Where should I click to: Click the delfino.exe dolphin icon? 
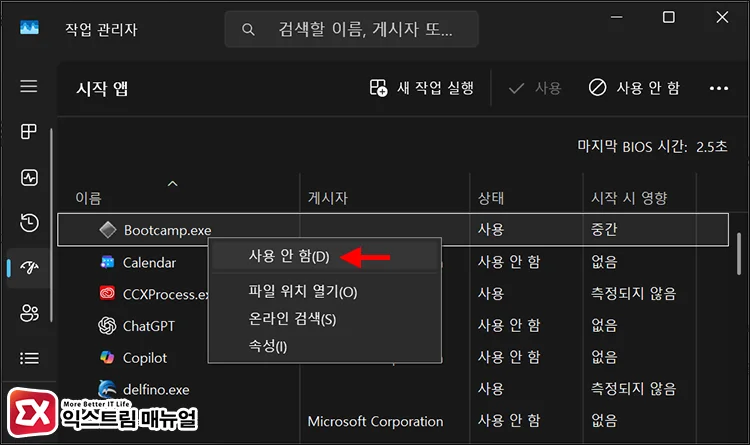[x=107, y=389]
